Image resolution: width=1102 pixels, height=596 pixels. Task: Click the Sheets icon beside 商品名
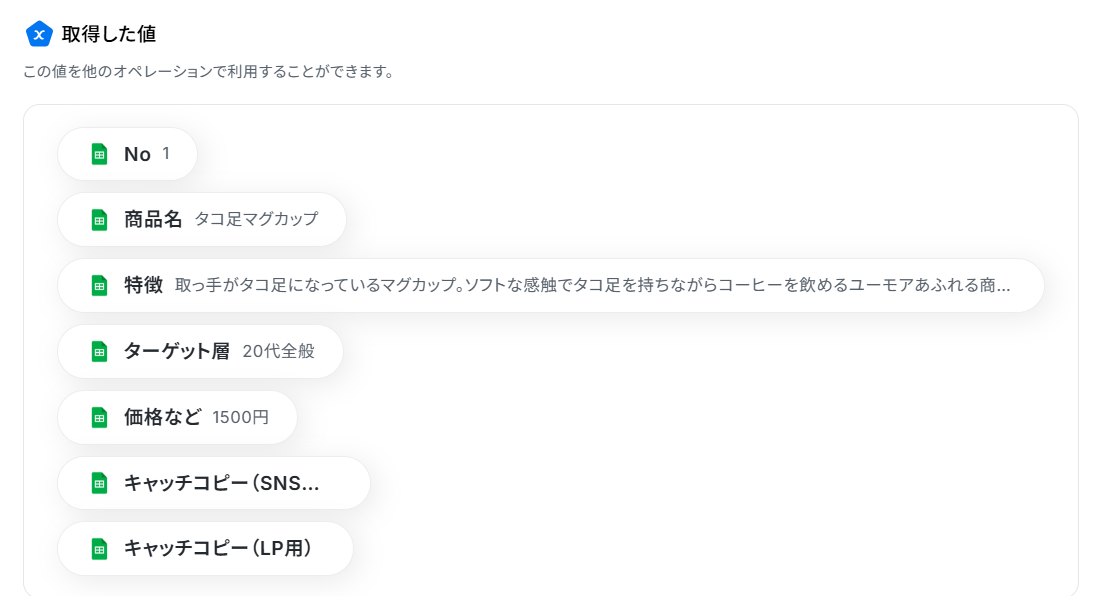pyautogui.click(x=100, y=220)
